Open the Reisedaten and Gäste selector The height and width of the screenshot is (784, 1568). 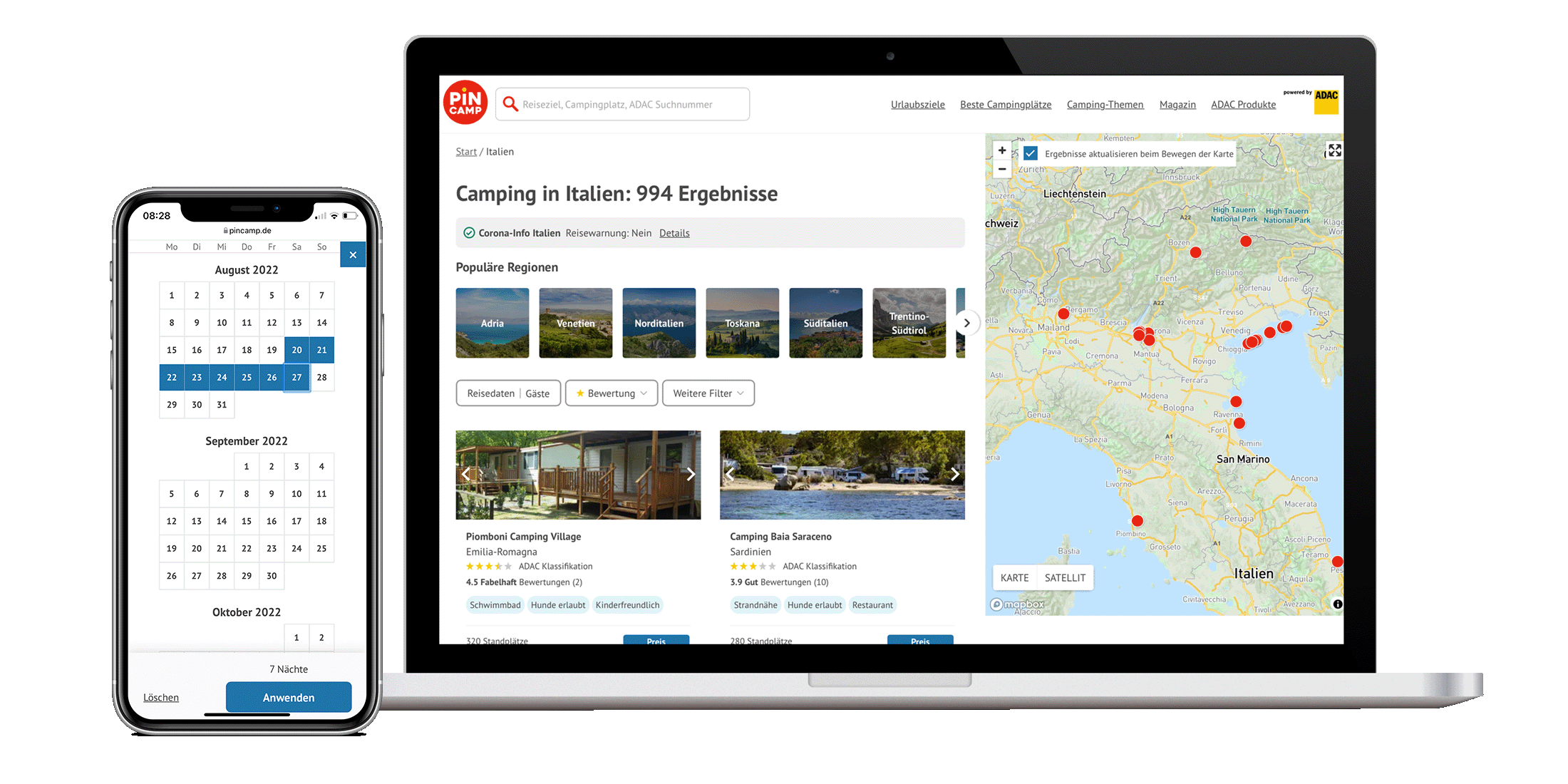[x=508, y=393]
